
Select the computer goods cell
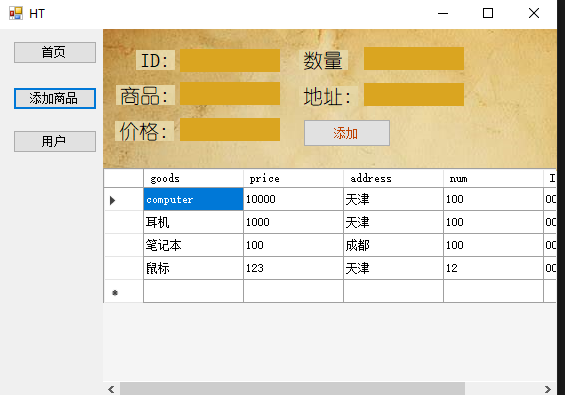[193, 199]
